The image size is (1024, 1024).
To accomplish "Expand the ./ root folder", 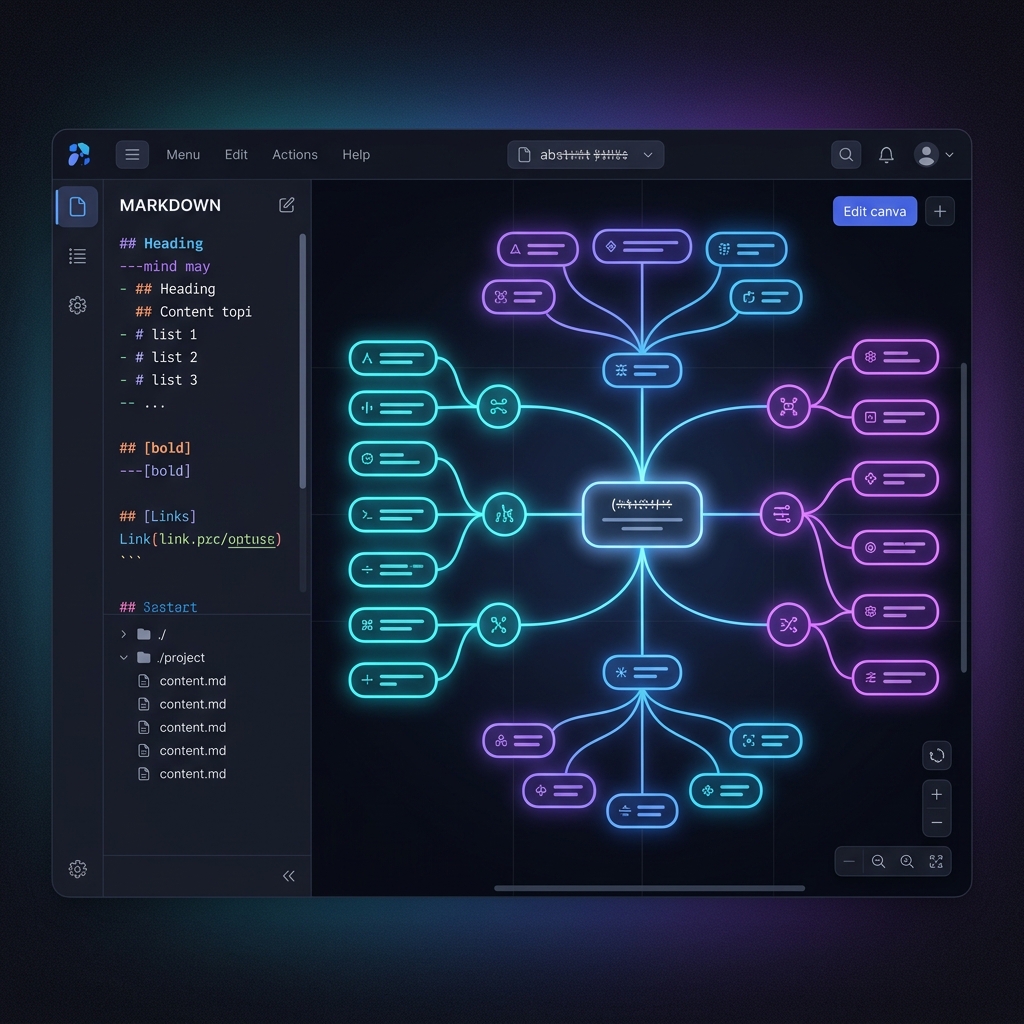I will pyautogui.click(x=123, y=634).
